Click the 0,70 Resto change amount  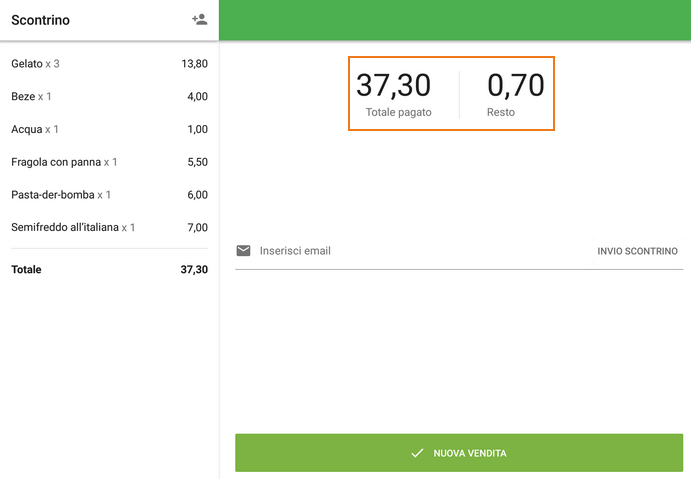coord(515,86)
